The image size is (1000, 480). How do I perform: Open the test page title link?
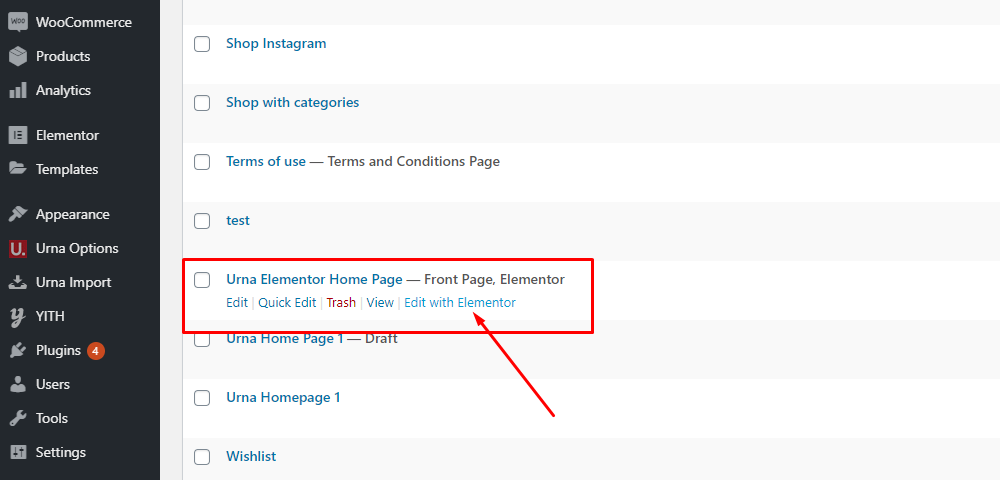click(x=238, y=221)
